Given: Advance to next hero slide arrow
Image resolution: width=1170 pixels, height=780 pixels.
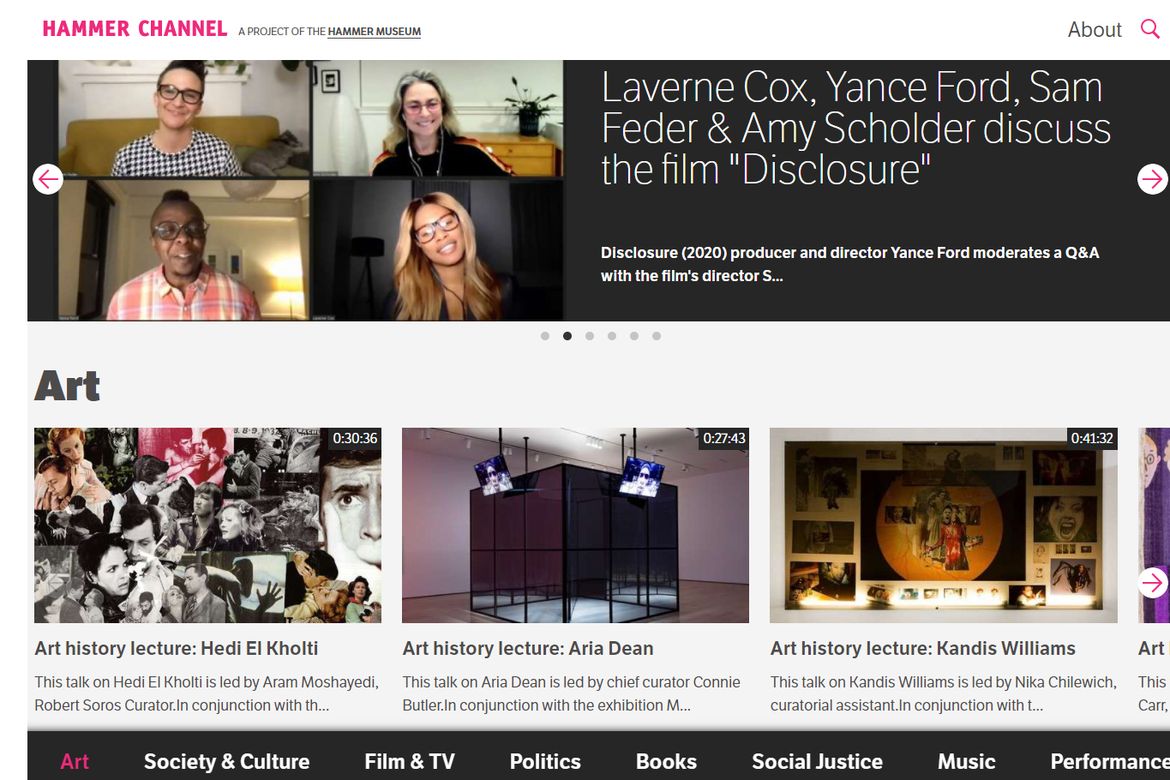Looking at the screenshot, I should (1152, 179).
